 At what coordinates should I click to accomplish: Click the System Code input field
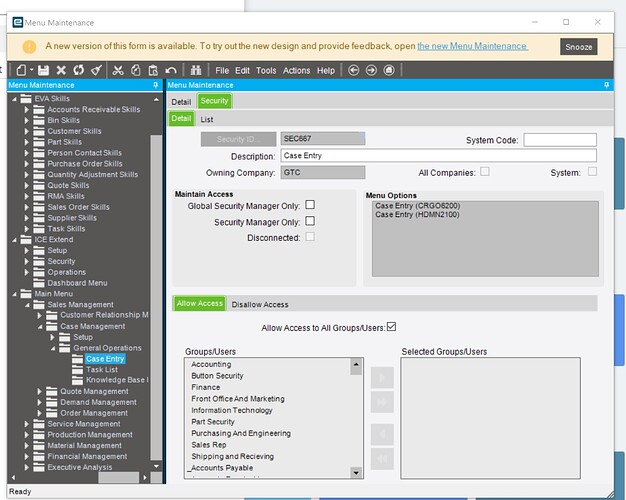[560, 140]
